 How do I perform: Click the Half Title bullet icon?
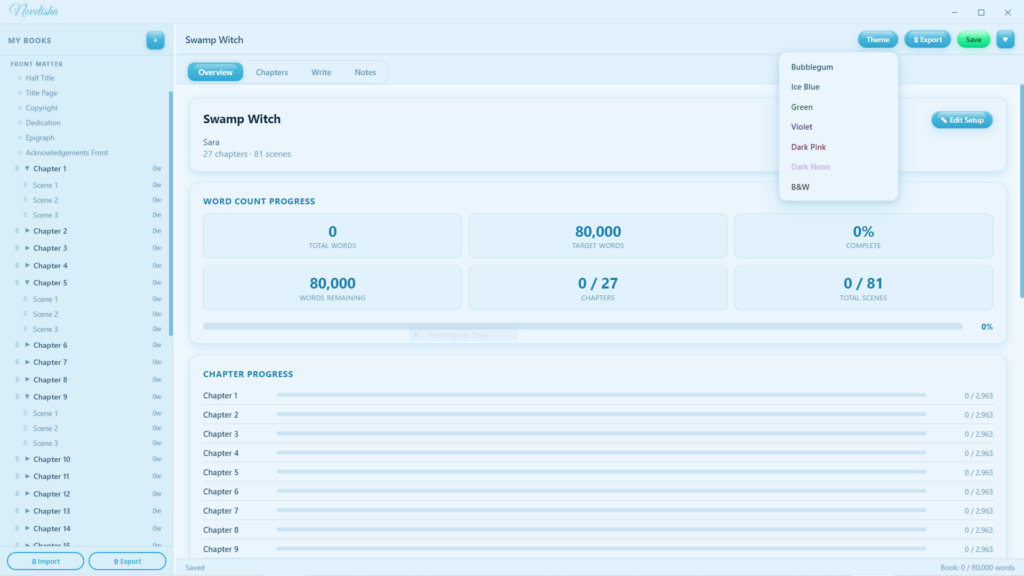[x=19, y=78]
